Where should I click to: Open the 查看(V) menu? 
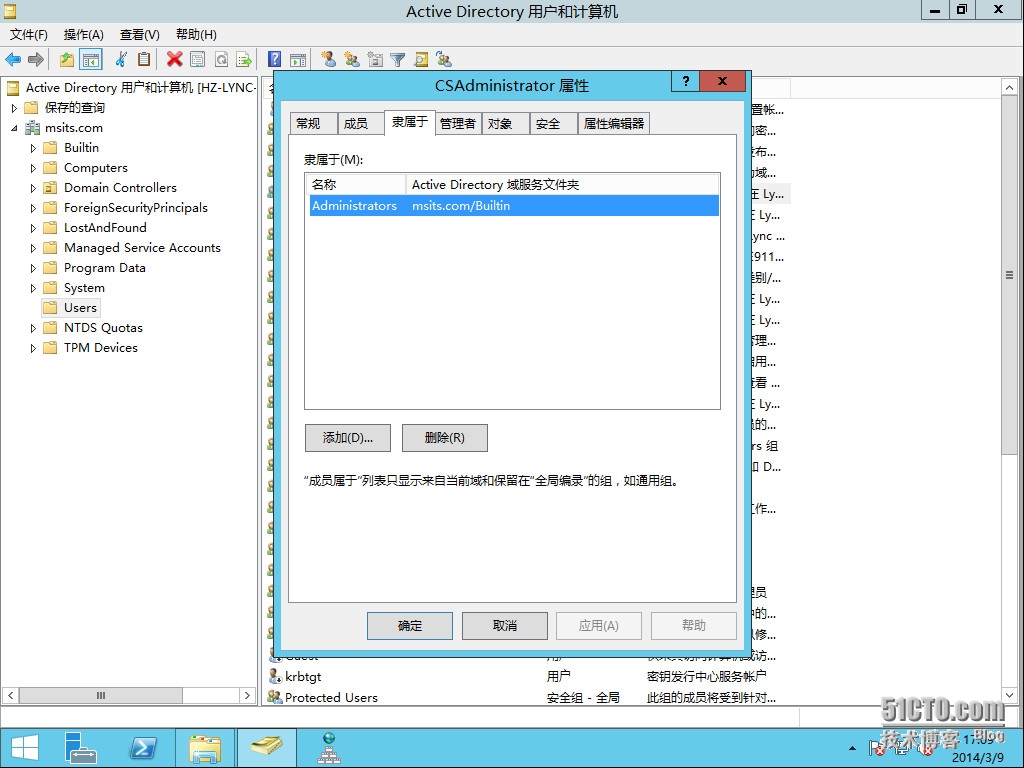140,35
